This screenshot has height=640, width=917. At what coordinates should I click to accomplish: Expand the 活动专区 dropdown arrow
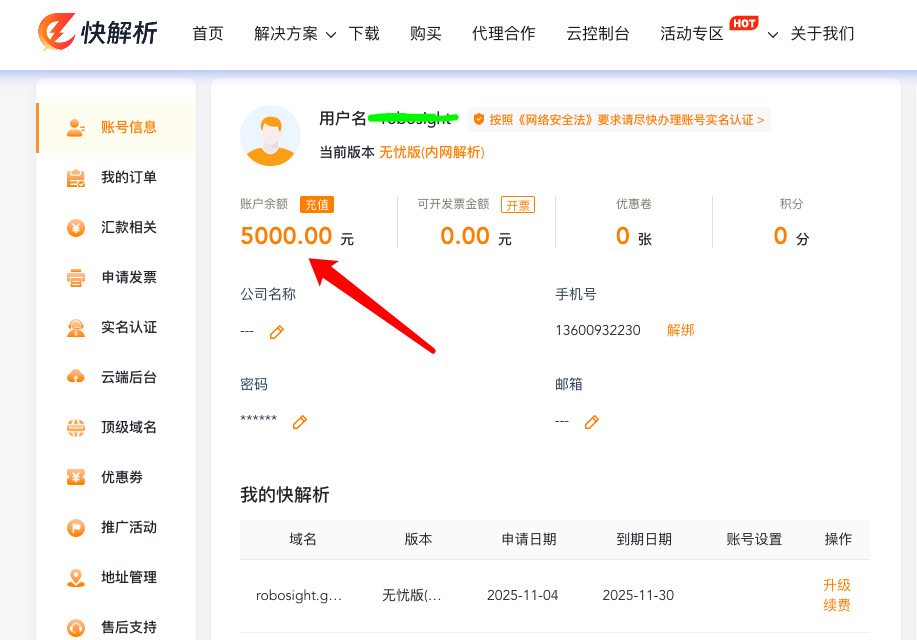772,35
